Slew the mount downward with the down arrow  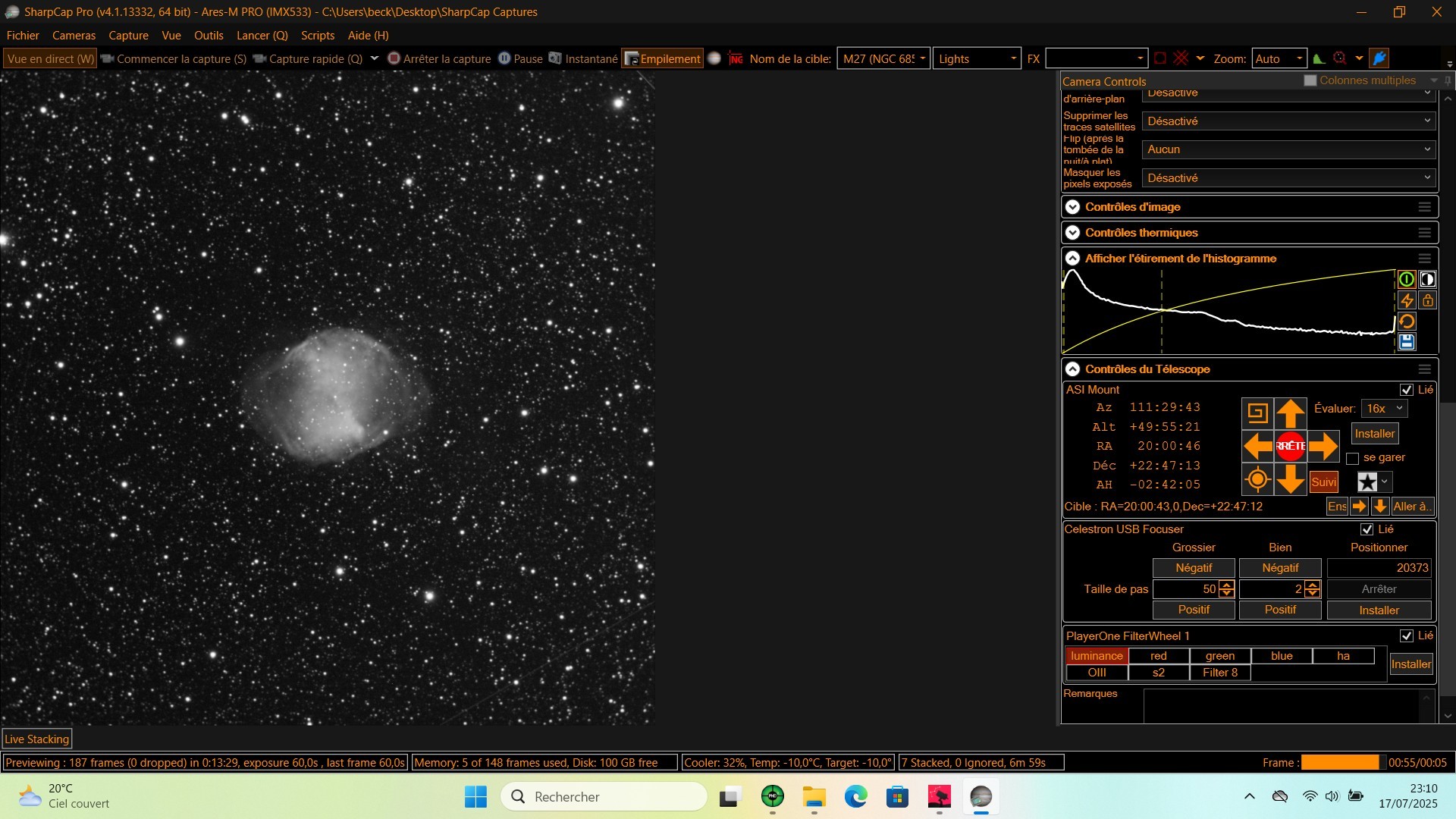click(x=1290, y=479)
